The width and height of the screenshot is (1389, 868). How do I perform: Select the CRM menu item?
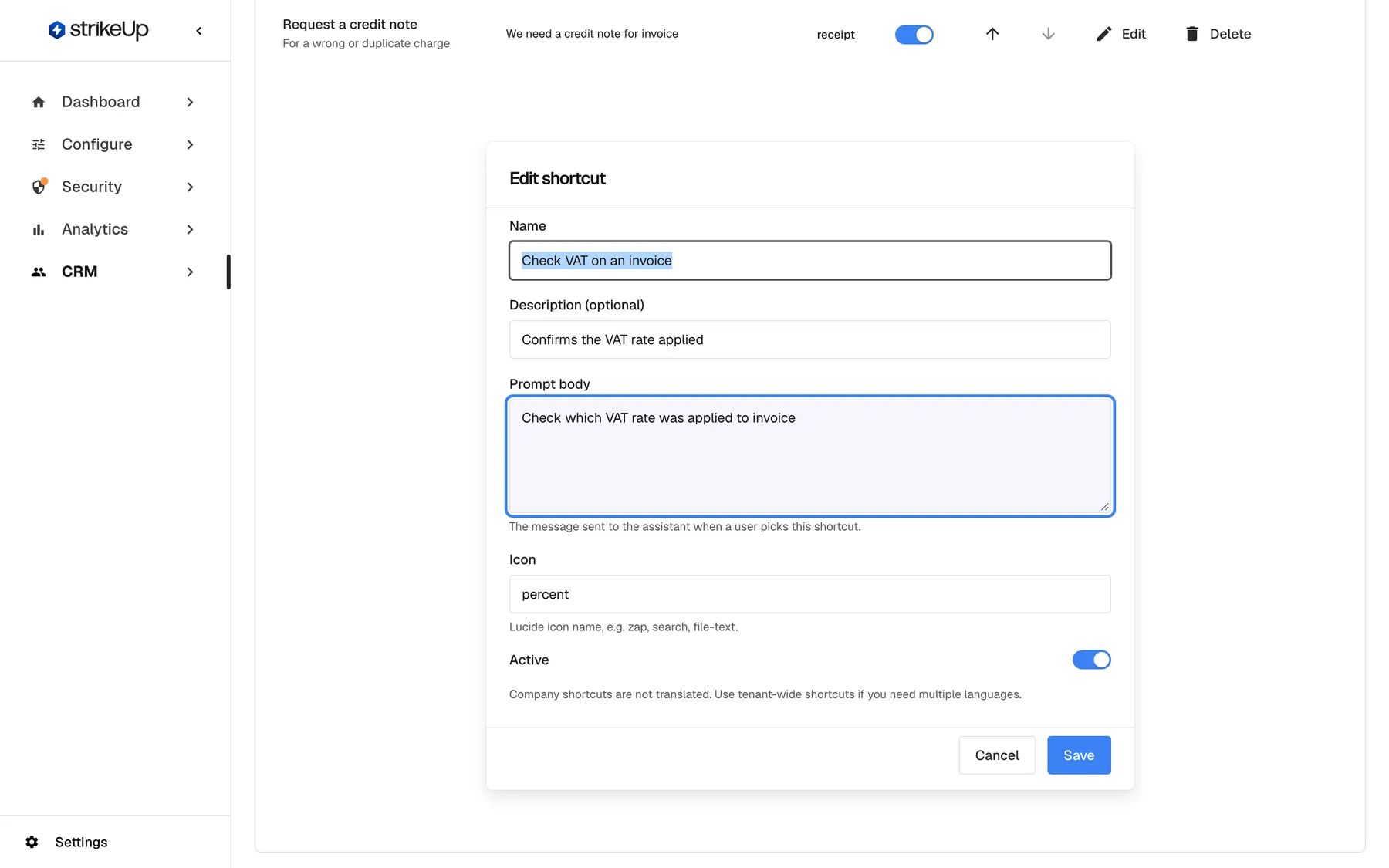[x=114, y=272]
